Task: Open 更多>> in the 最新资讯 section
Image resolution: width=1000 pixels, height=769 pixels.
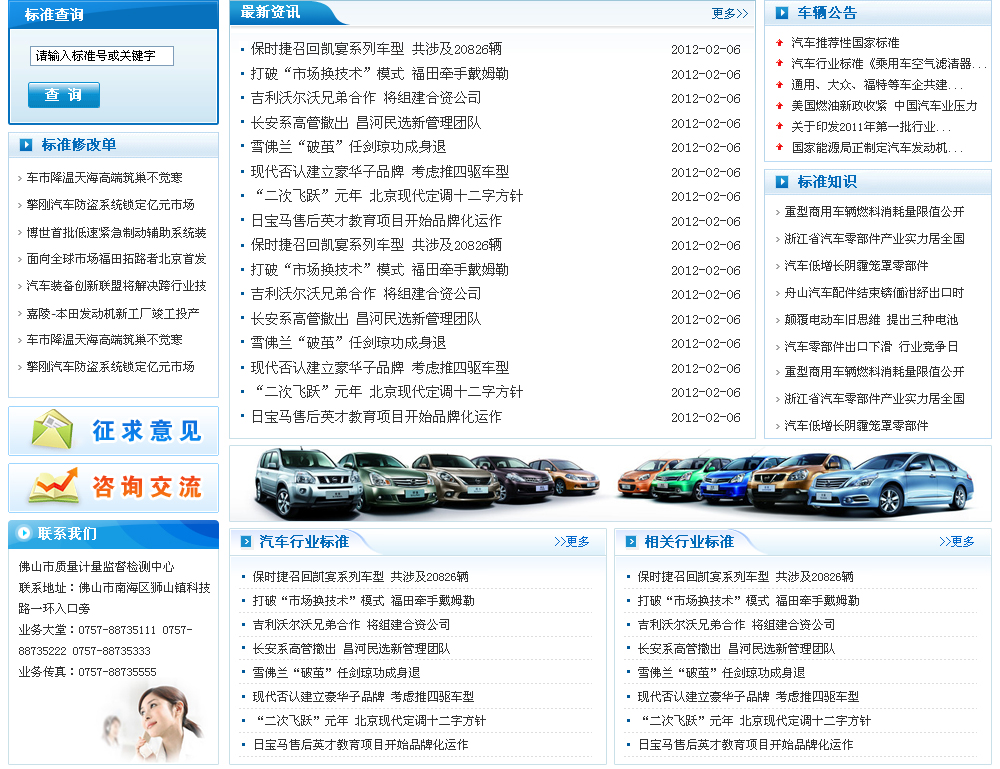Action: coord(729,13)
